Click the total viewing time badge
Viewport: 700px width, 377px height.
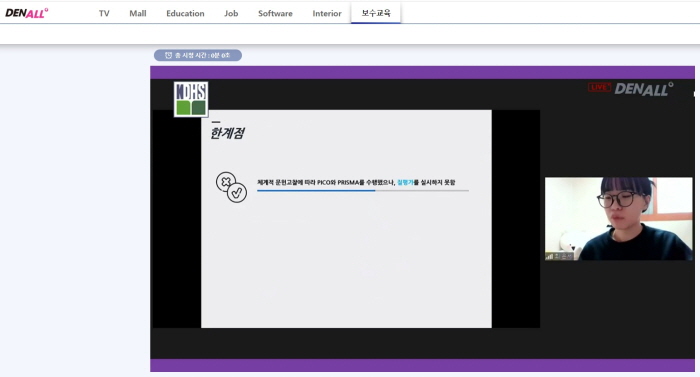198,55
